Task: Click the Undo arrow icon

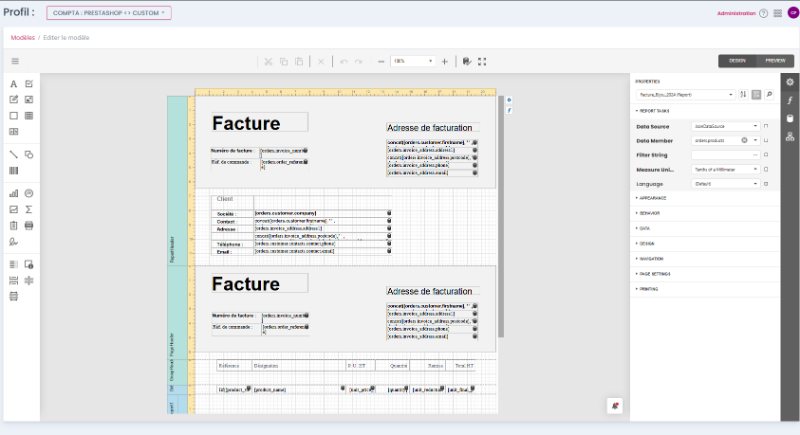Action: click(344, 62)
